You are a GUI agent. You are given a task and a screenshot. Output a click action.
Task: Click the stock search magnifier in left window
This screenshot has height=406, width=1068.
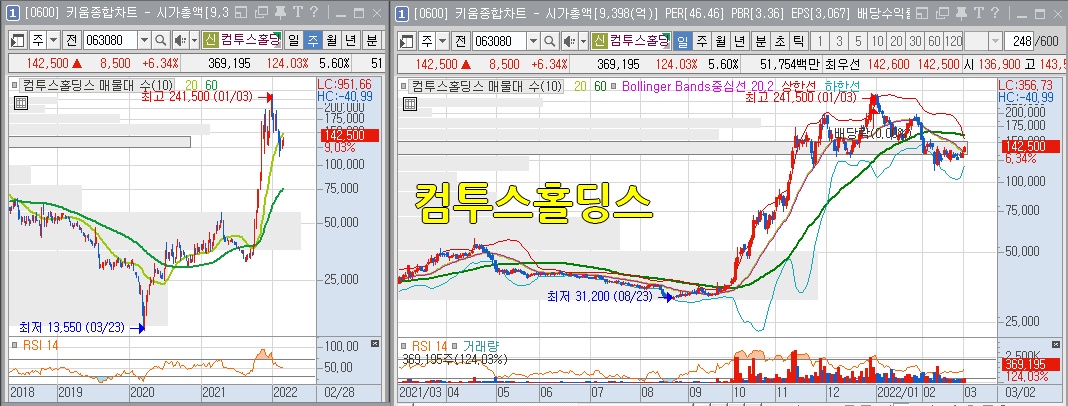point(161,41)
